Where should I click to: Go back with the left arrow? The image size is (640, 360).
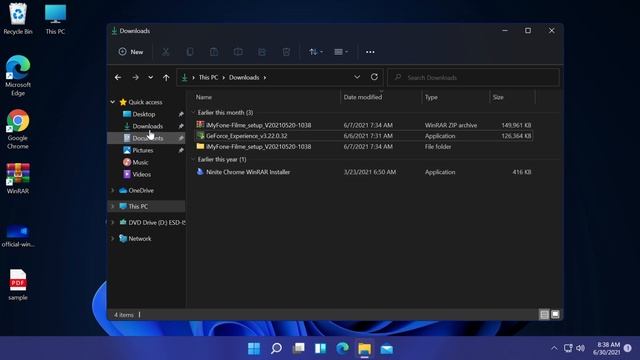tap(118, 77)
